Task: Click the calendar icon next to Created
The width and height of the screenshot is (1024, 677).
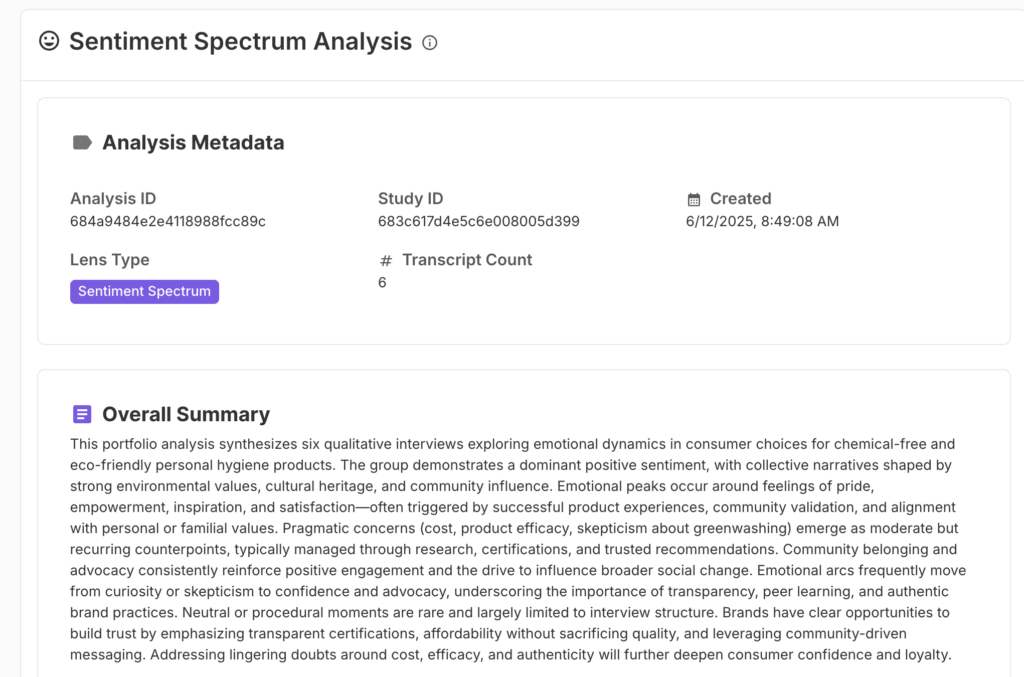Action: click(694, 199)
